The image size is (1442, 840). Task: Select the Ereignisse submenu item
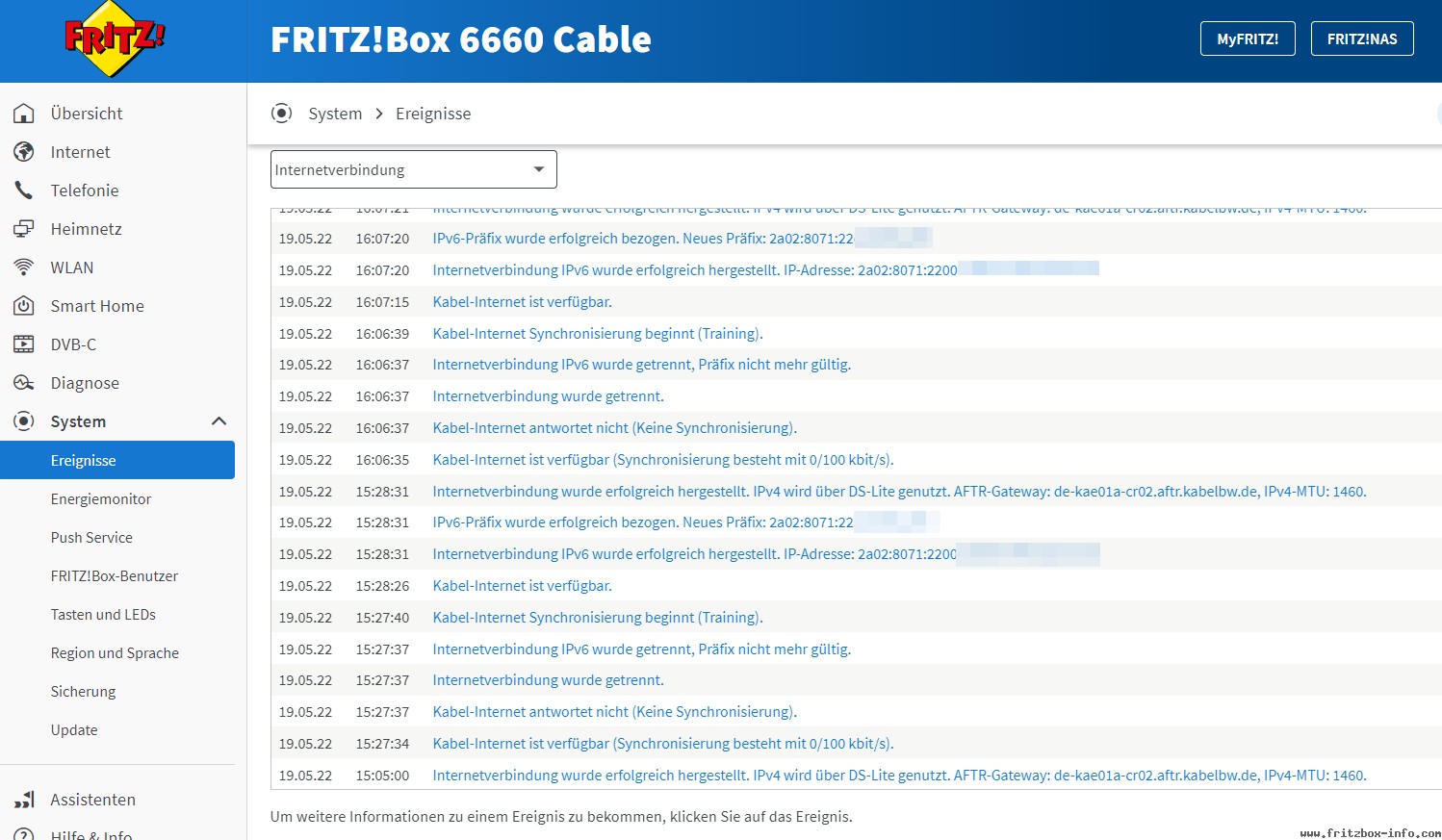117,460
